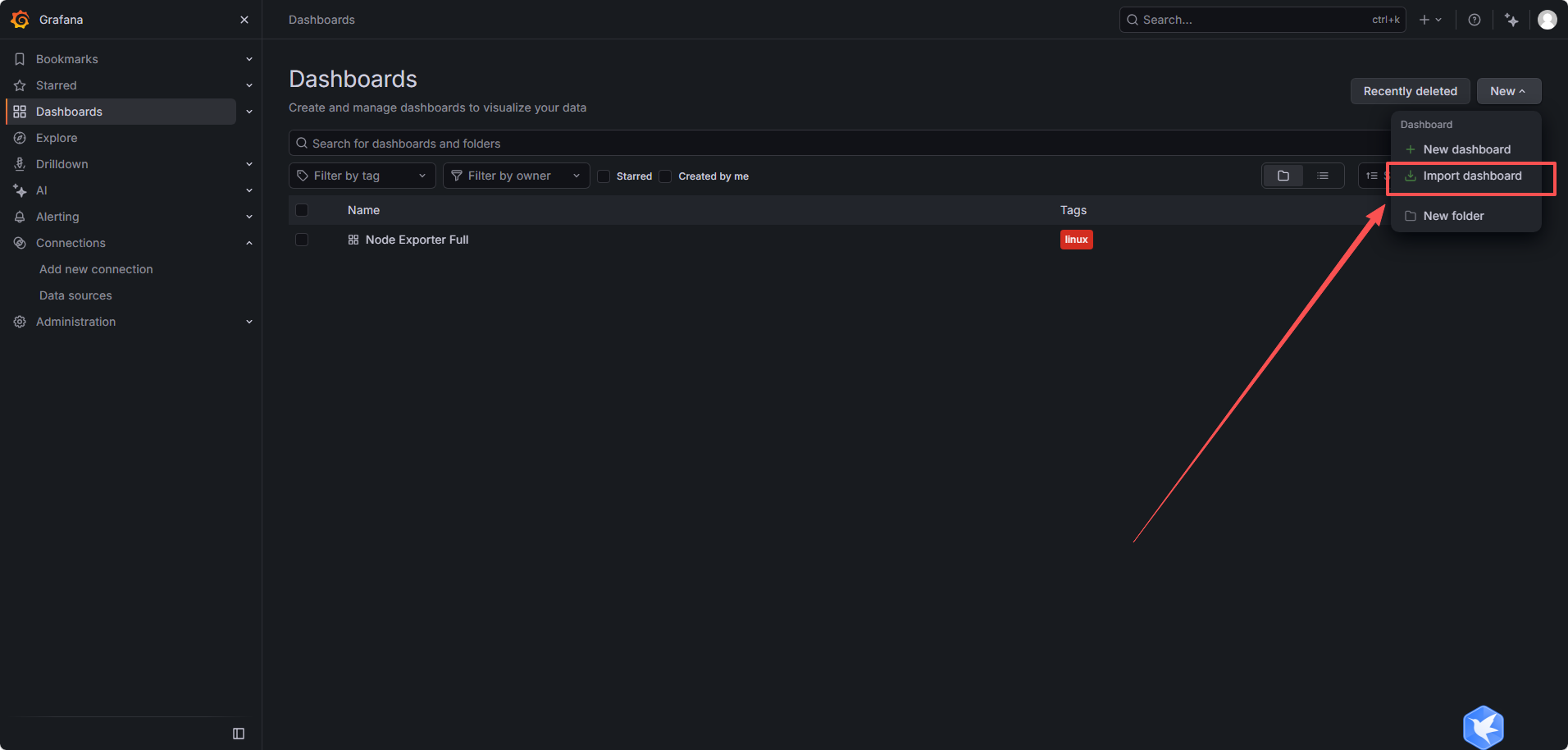This screenshot has width=1568, height=750.
Task: Expand the Starred chevron
Action: (x=249, y=85)
